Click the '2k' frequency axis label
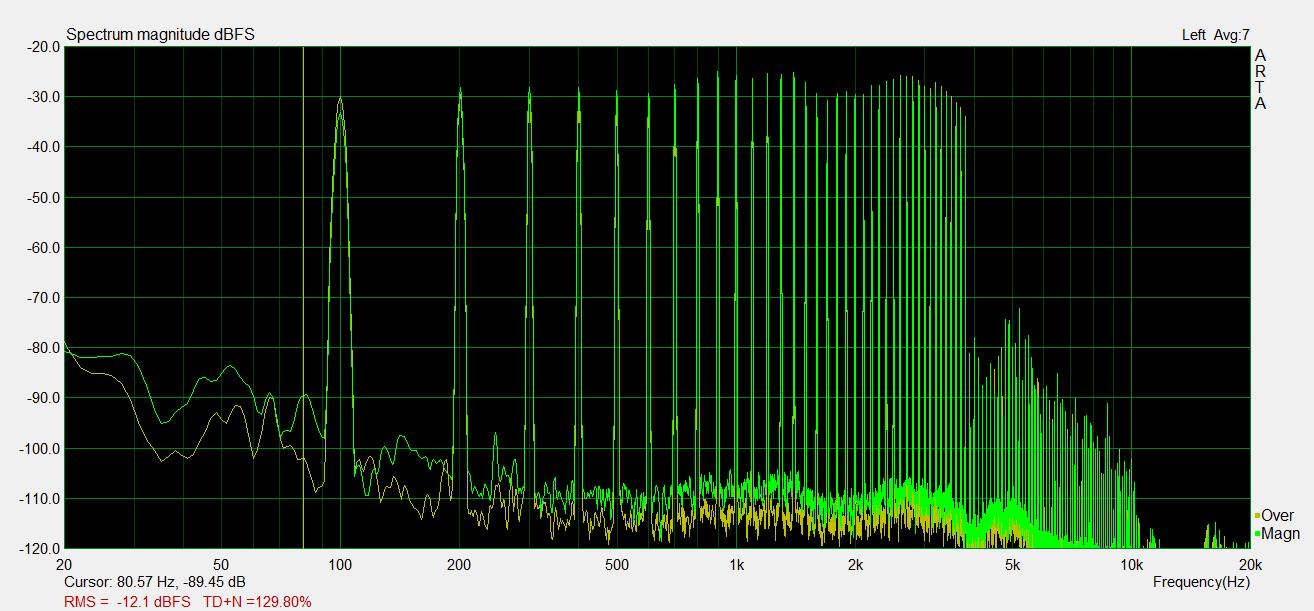1314x611 pixels. click(x=855, y=564)
